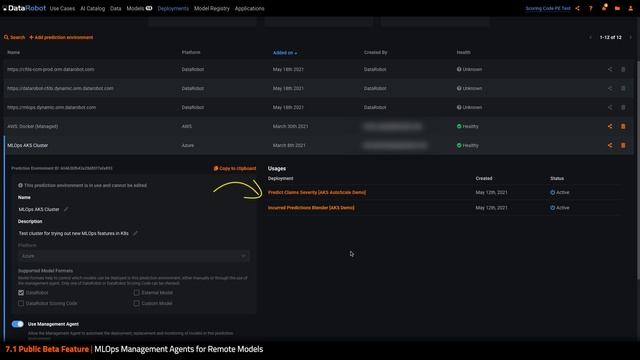Edit the description pencil icon
Screen dimensions: 640x360
tap(135, 233)
